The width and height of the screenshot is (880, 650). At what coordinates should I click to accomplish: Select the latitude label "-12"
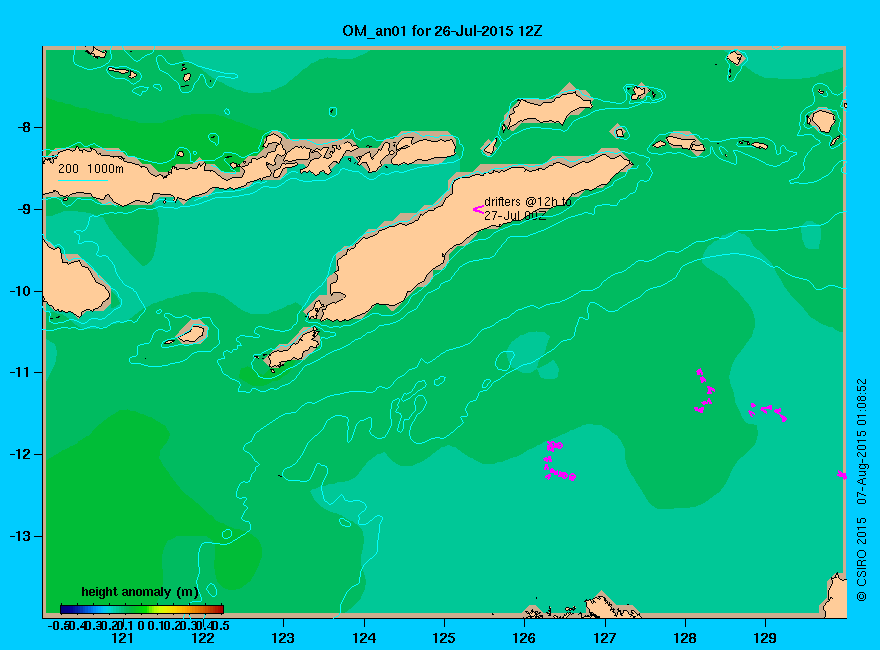(x=20, y=454)
